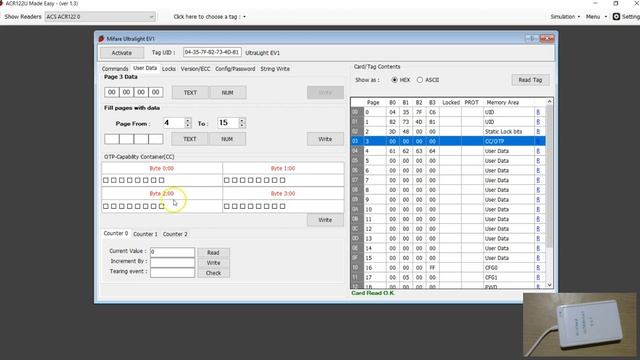This screenshot has height=360, width=640.
Task: Open the Version/ECC tab
Action: pos(196,69)
